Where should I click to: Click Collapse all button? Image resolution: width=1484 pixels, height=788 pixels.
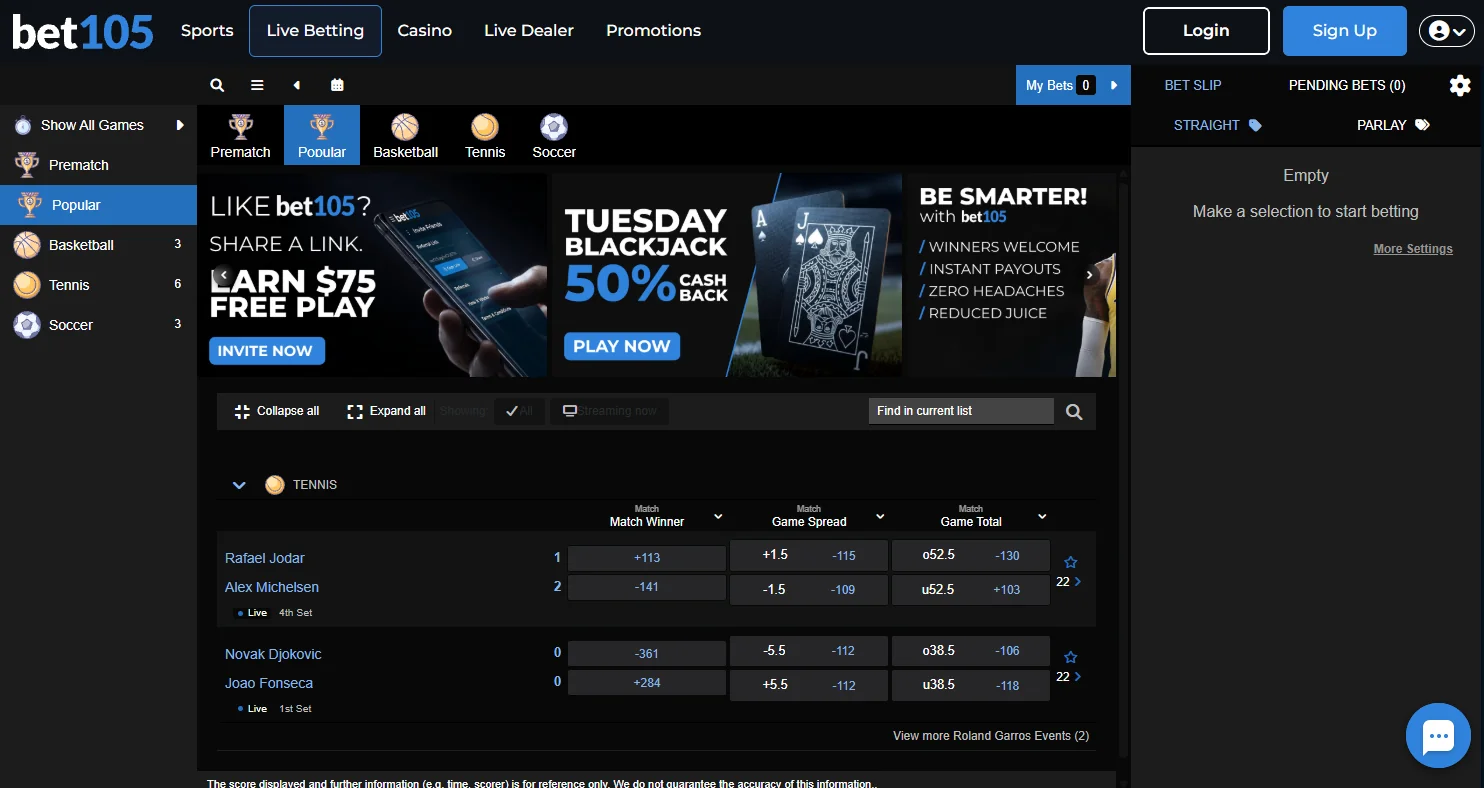coord(277,411)
